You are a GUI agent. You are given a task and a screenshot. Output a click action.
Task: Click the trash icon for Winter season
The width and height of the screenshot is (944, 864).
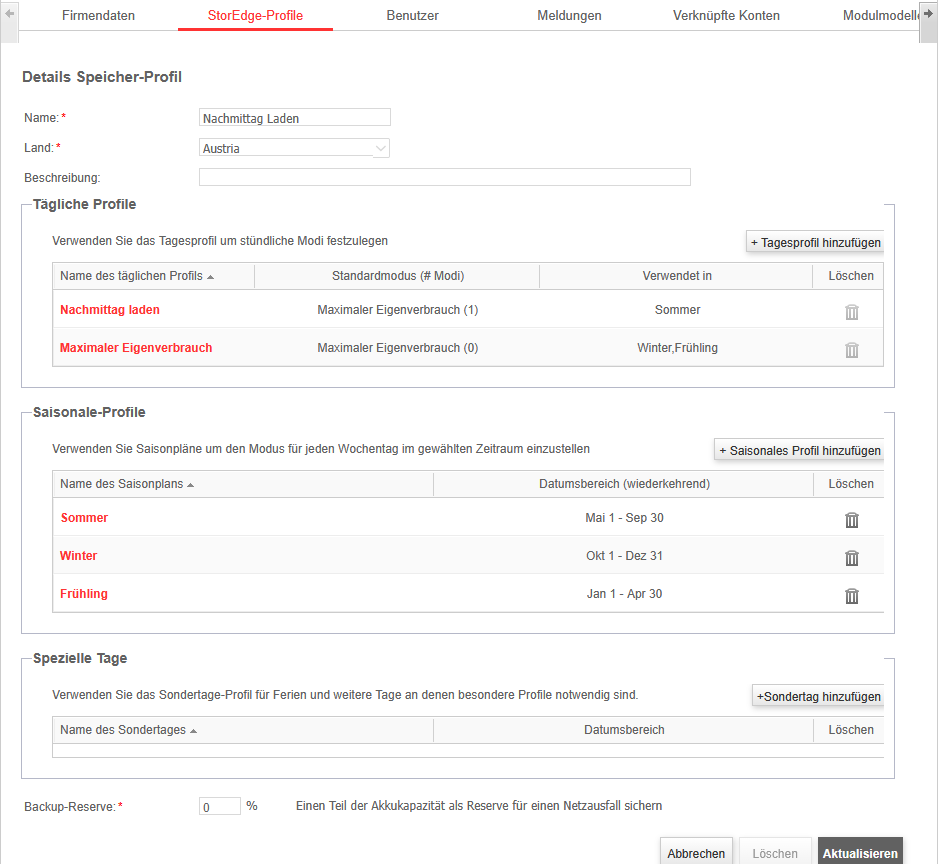tap(851, 558)
